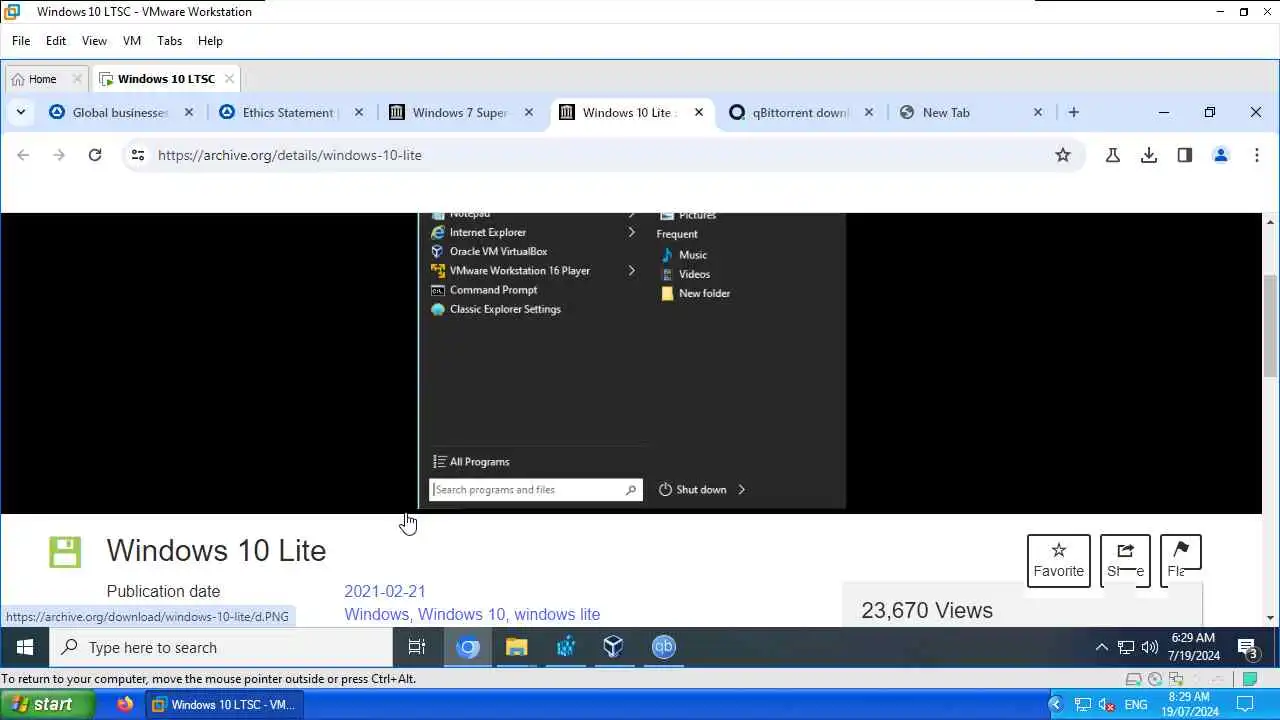Viewport: 1280px width, 720px height.
Task: Select the 2021-02-21 publication date
Action: (x=385, y=592)
